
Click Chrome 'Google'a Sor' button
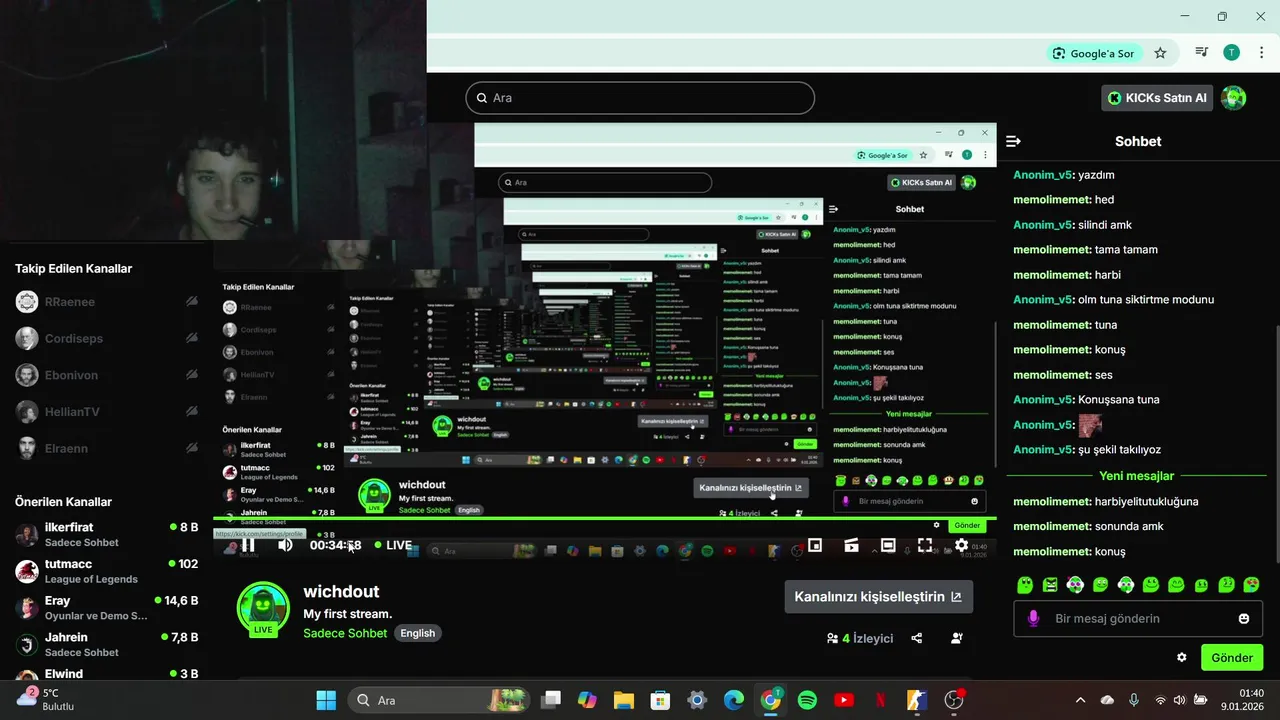[1094, 53]
